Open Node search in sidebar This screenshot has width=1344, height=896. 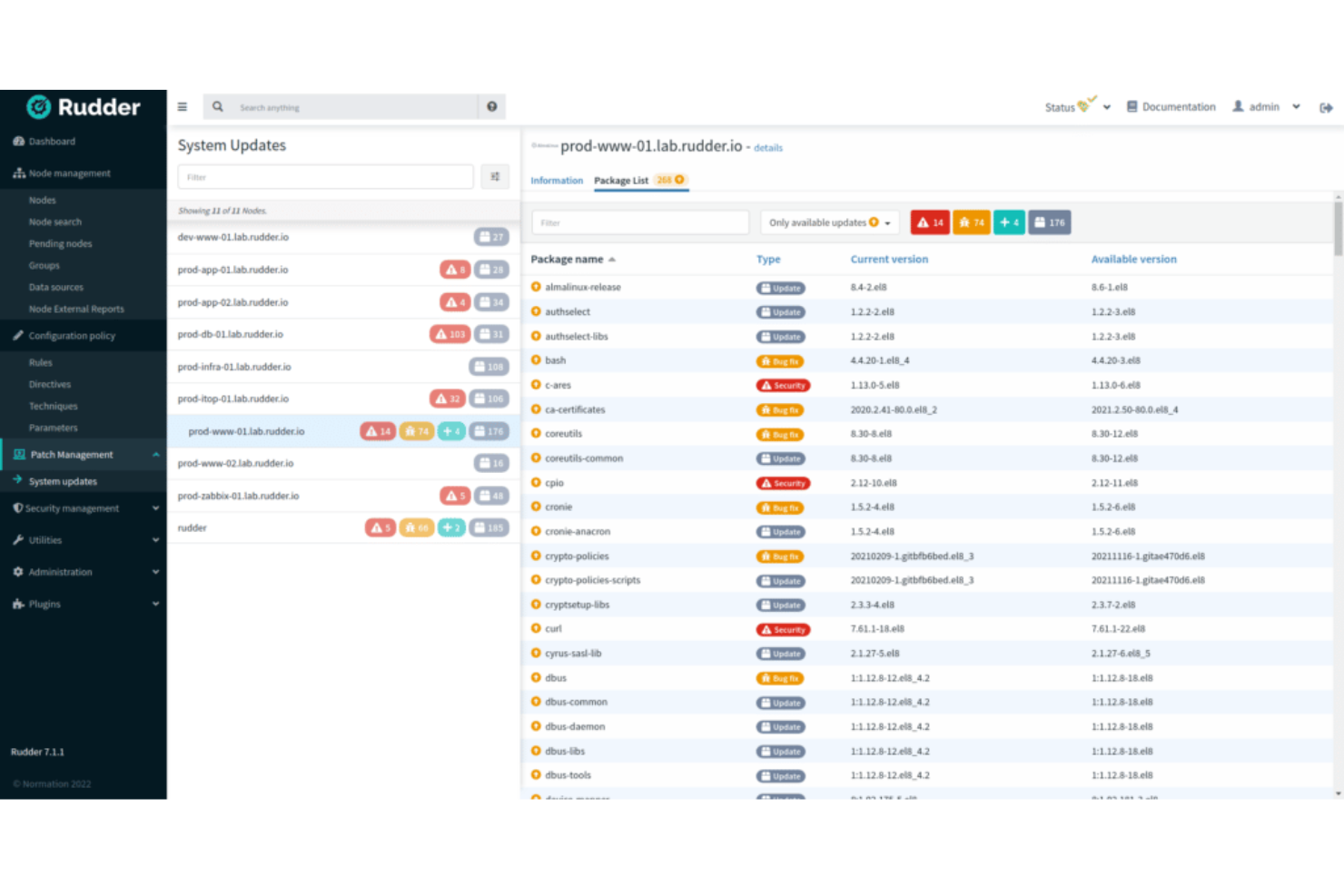click(x=55, y=222)
